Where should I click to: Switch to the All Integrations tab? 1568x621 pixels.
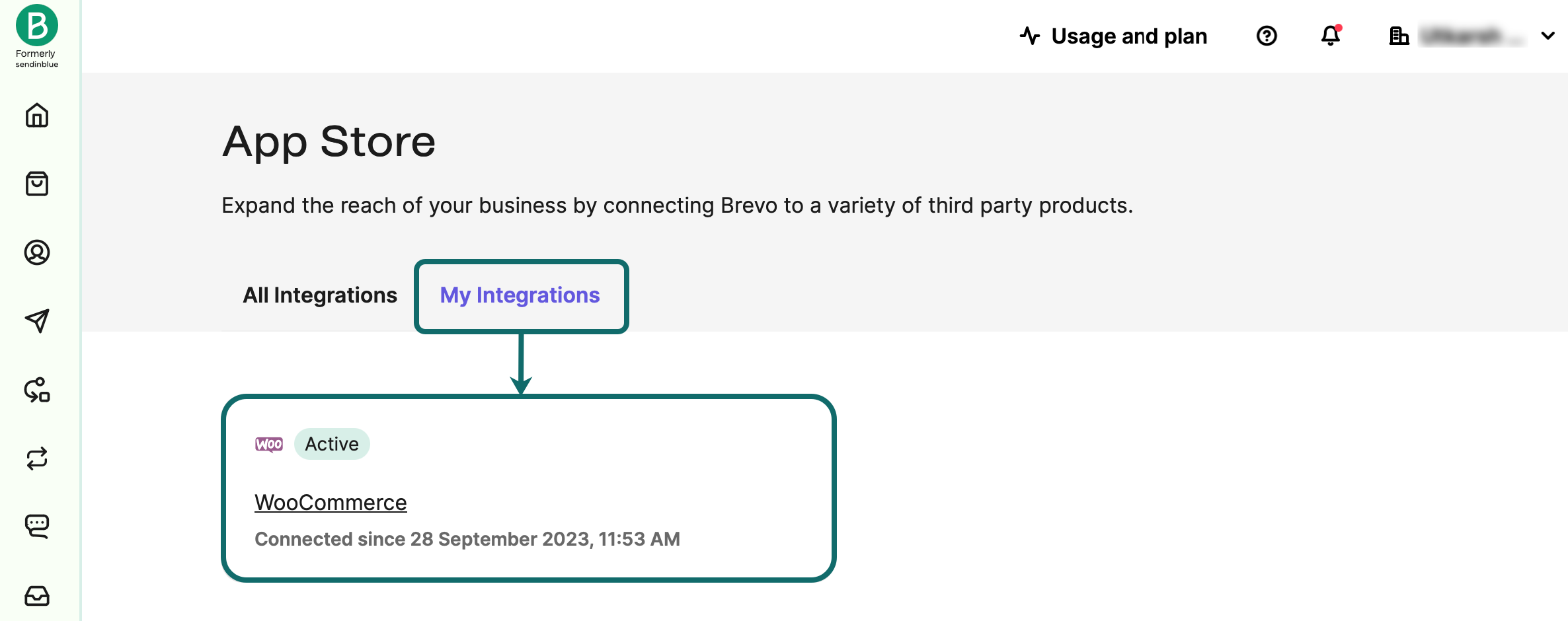pos(319,295)
